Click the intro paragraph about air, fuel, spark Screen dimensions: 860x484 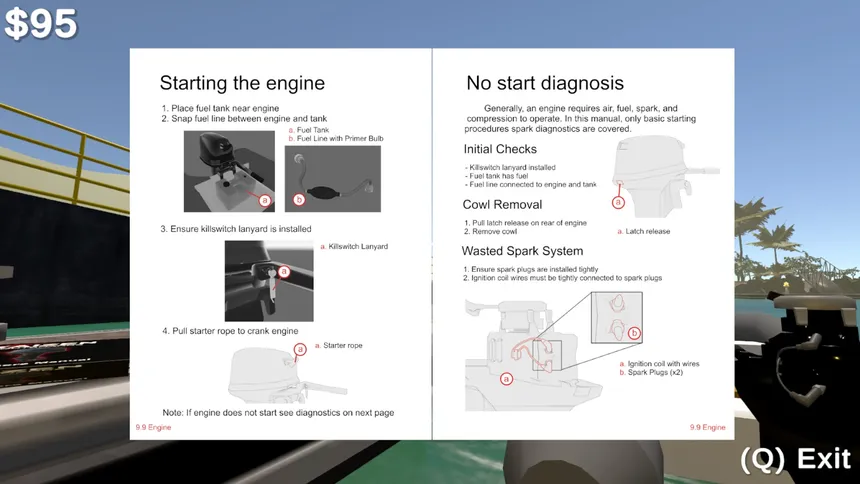point(580,119)
